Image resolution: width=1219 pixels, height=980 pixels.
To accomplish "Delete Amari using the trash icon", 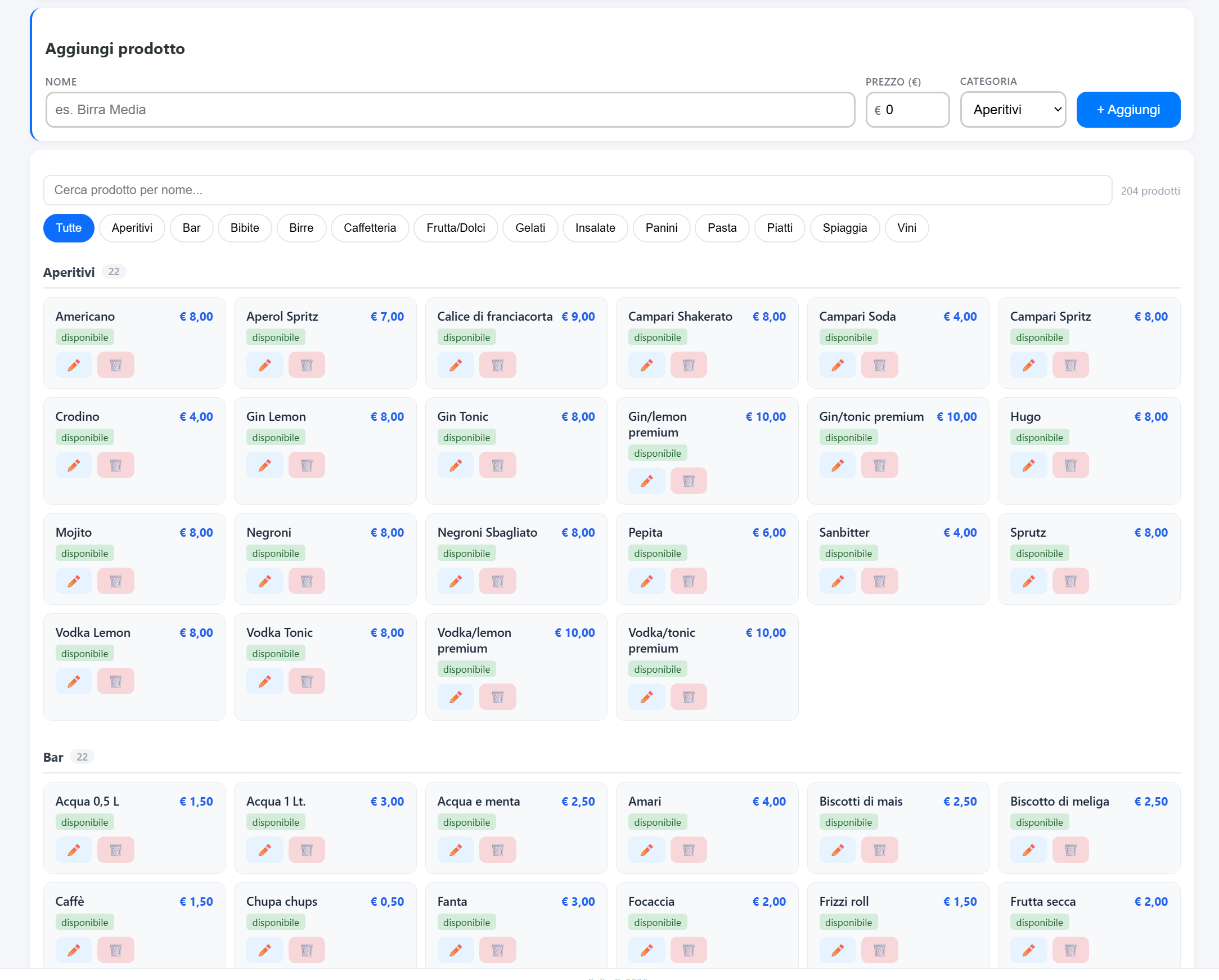I will tap(689, 849).
